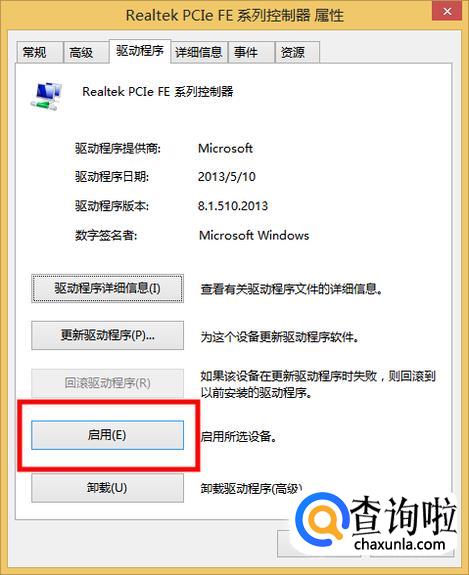Click the 启用所选设备 description text
This screenshot has height=575, width=469.
pyautogui.click(x=239, y=436)
